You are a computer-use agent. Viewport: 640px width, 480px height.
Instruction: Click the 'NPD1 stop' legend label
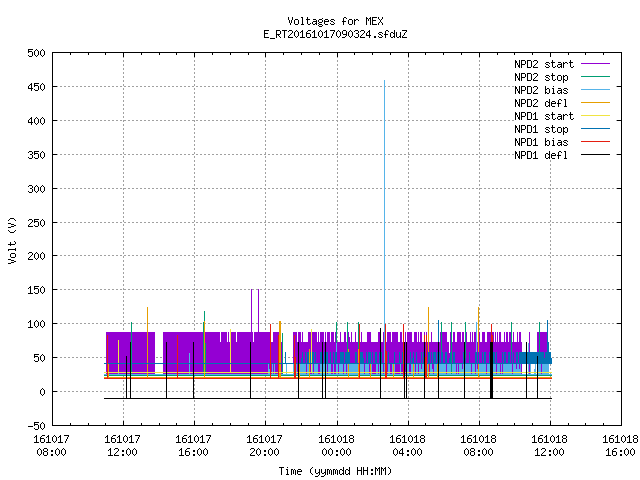tap(541, 129)
